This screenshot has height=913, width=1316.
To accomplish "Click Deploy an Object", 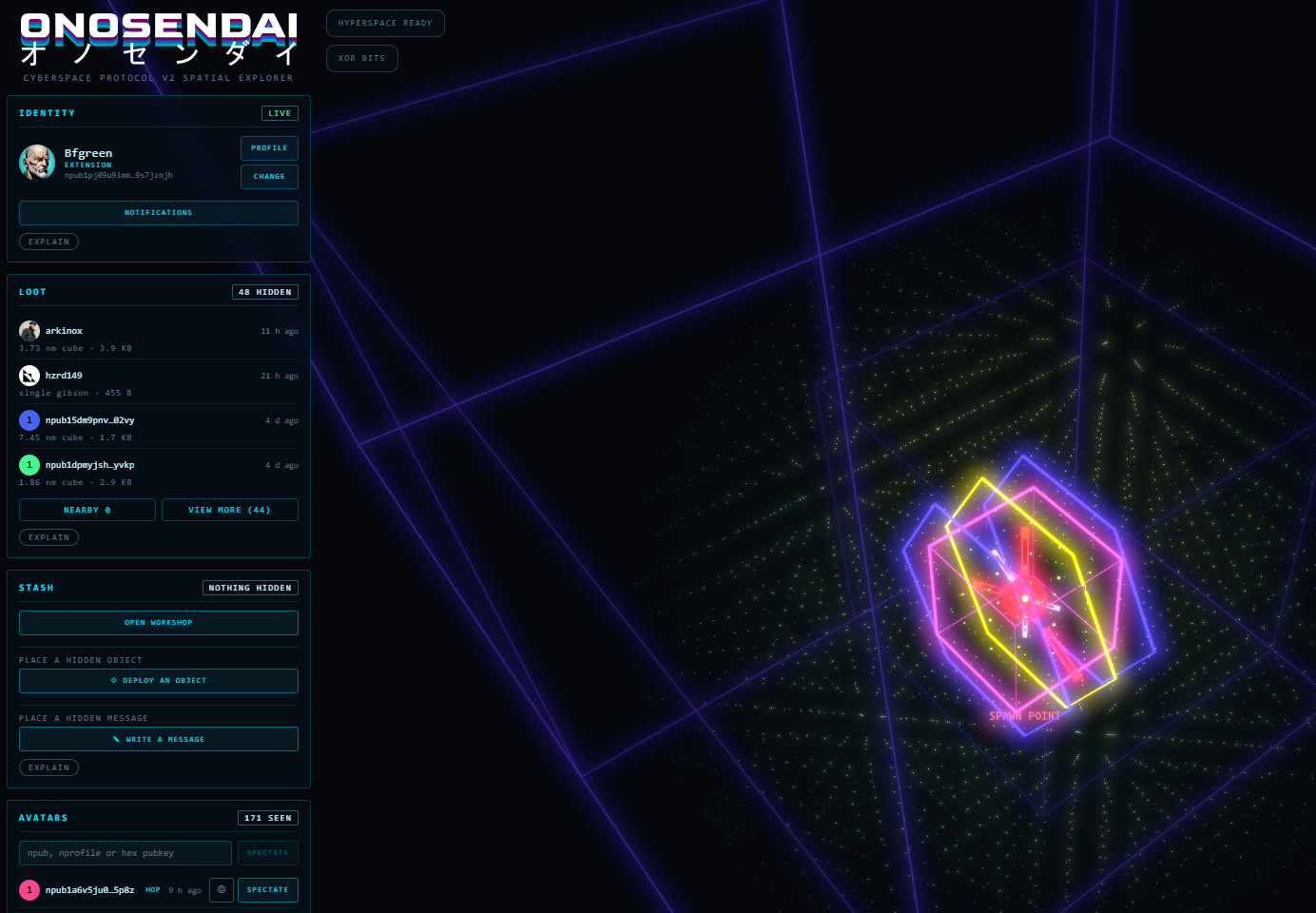I will point(159,681).
